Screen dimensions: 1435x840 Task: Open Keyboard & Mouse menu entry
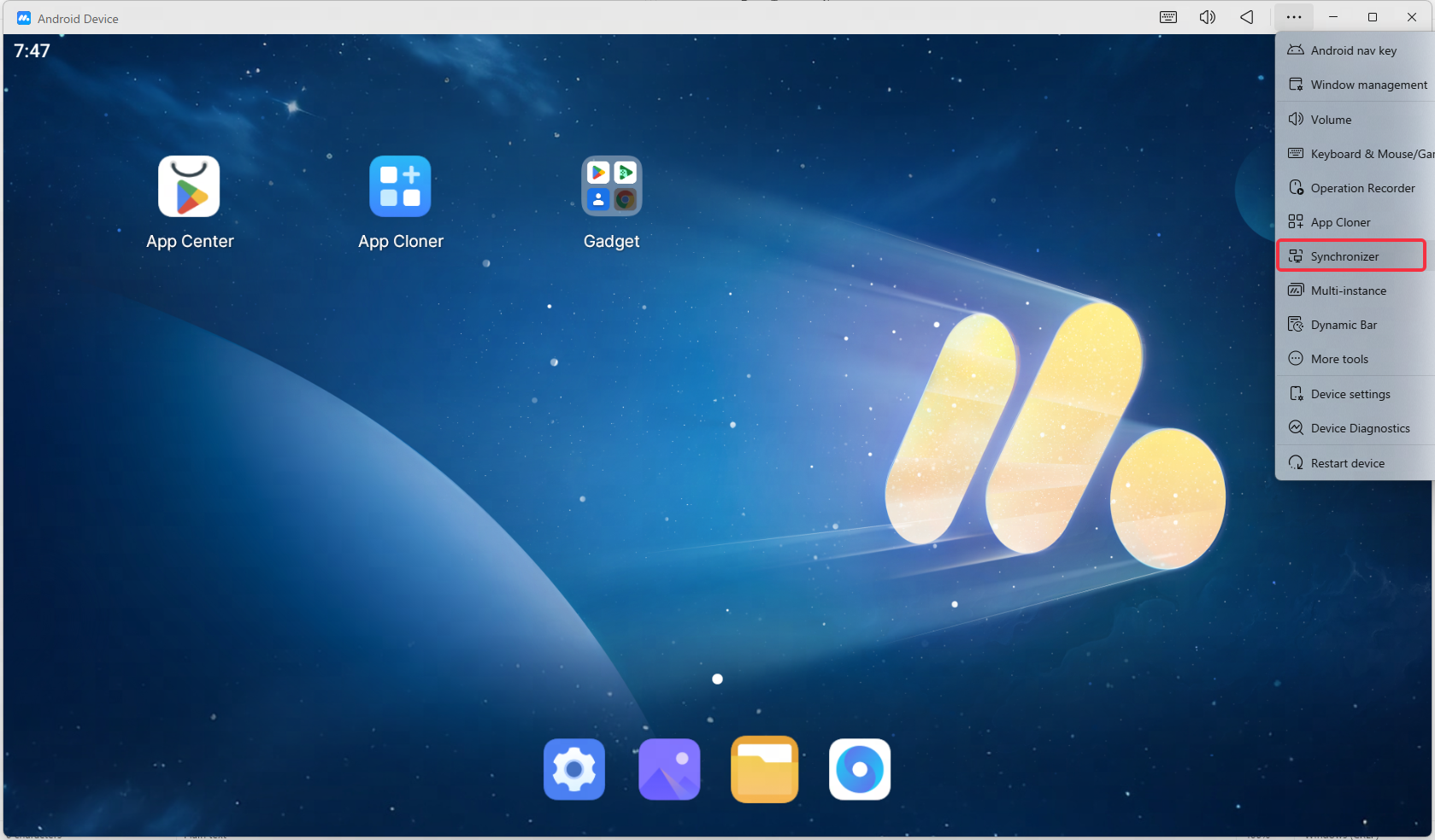tap(1356, 154)
